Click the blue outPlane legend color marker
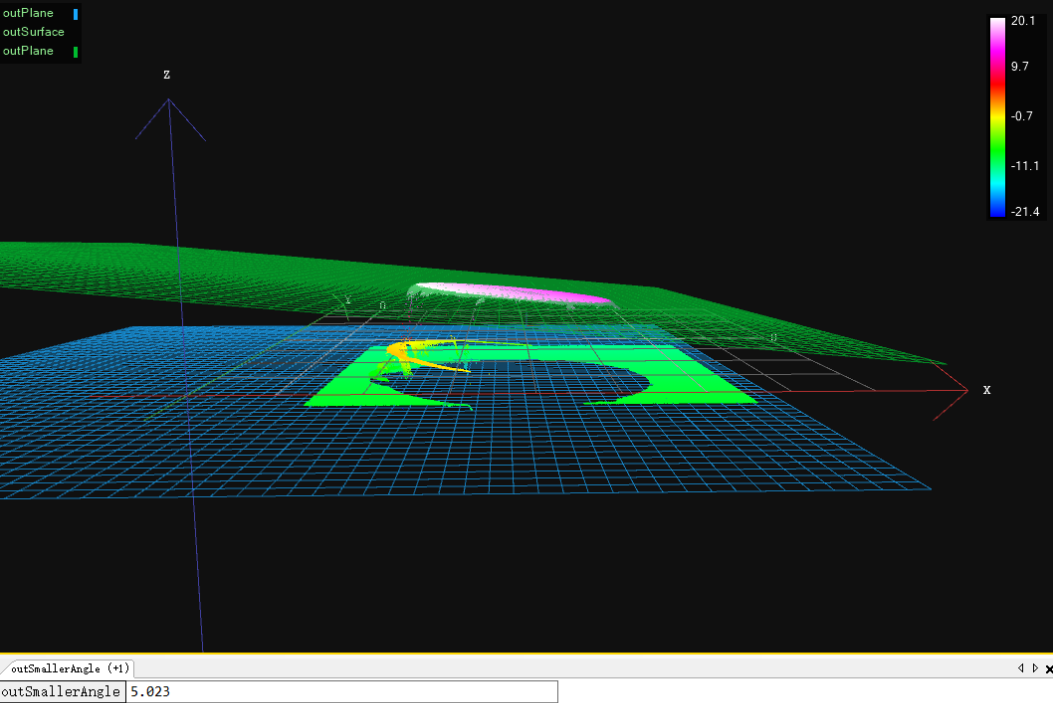 pyautogui.click(x=76, y=14)
